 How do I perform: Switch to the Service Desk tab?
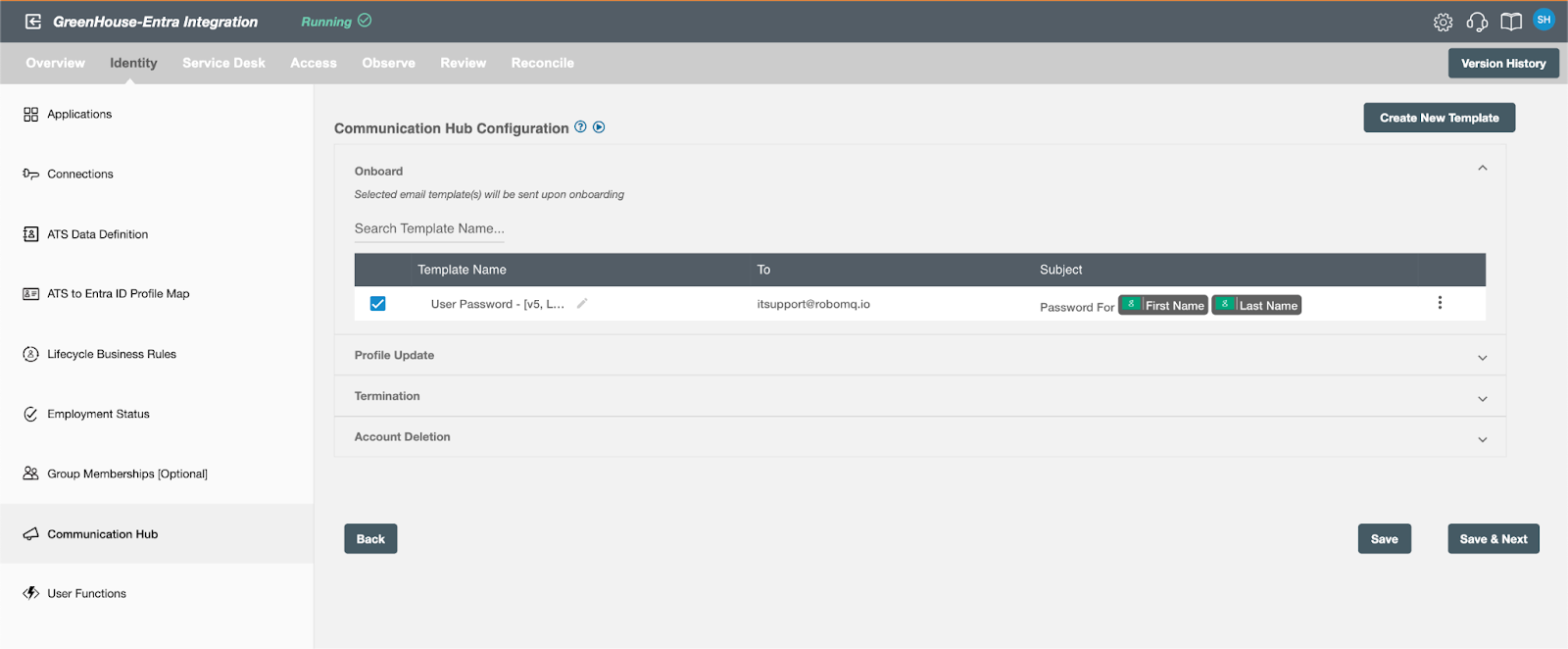coord(223,63)
